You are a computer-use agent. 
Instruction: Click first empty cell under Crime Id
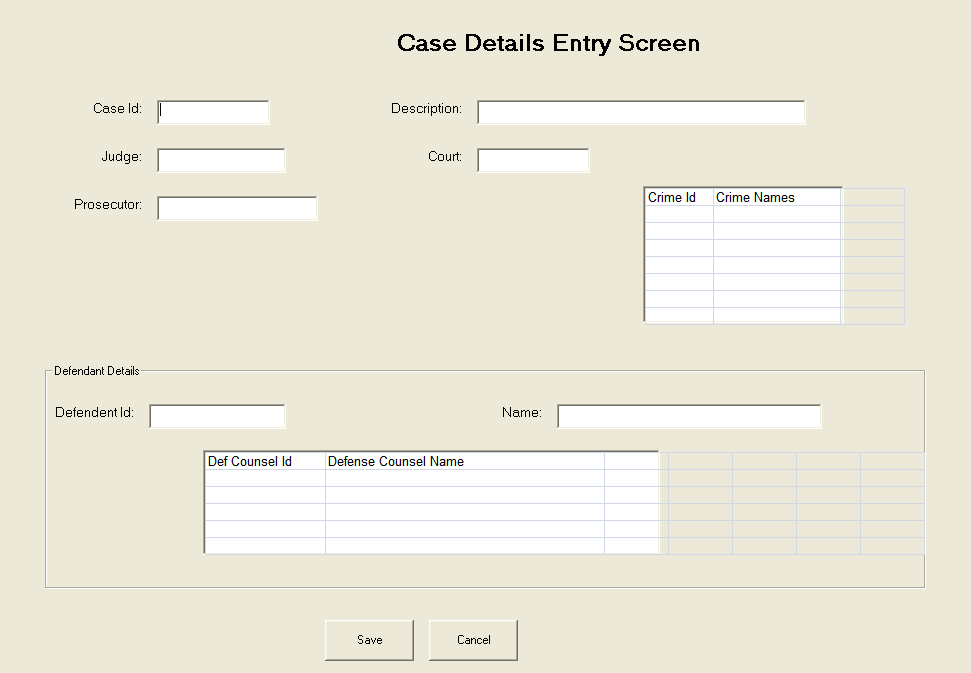679,214
